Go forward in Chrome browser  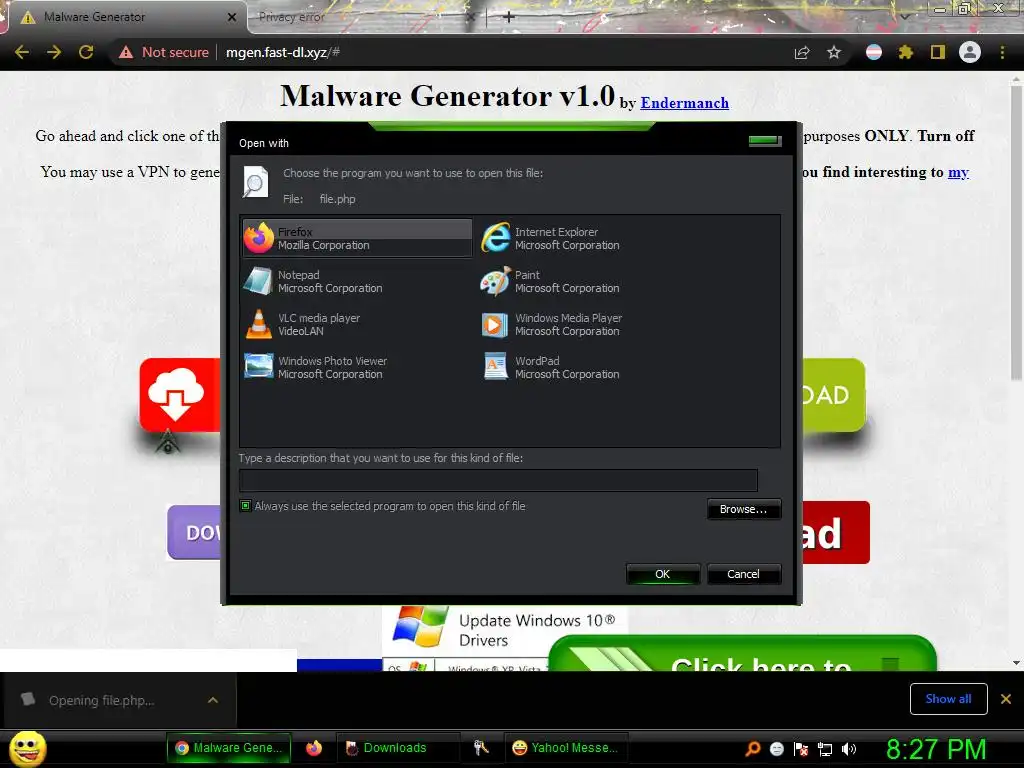54,52
